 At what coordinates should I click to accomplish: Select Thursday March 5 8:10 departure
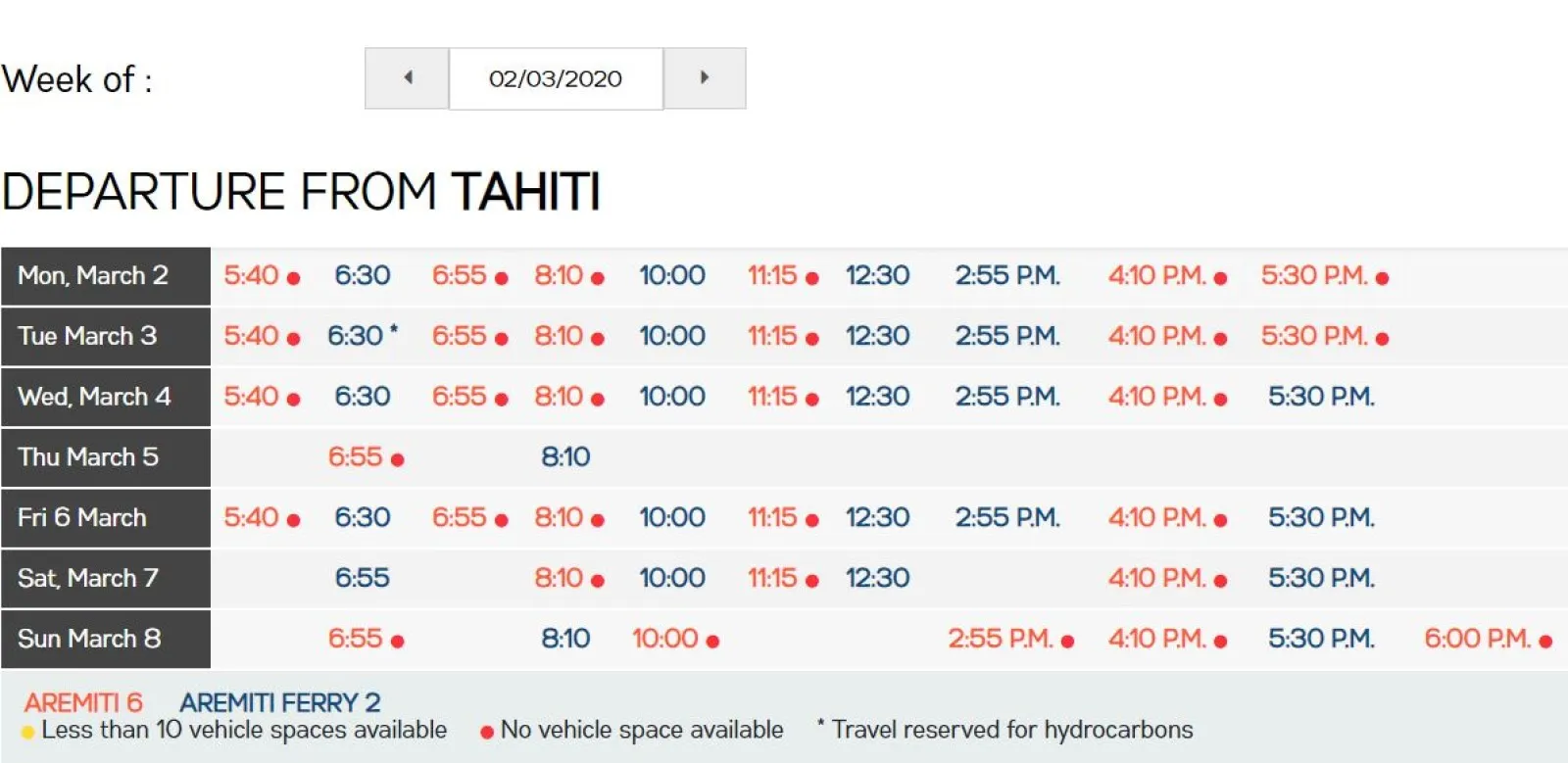click(565, 457)
